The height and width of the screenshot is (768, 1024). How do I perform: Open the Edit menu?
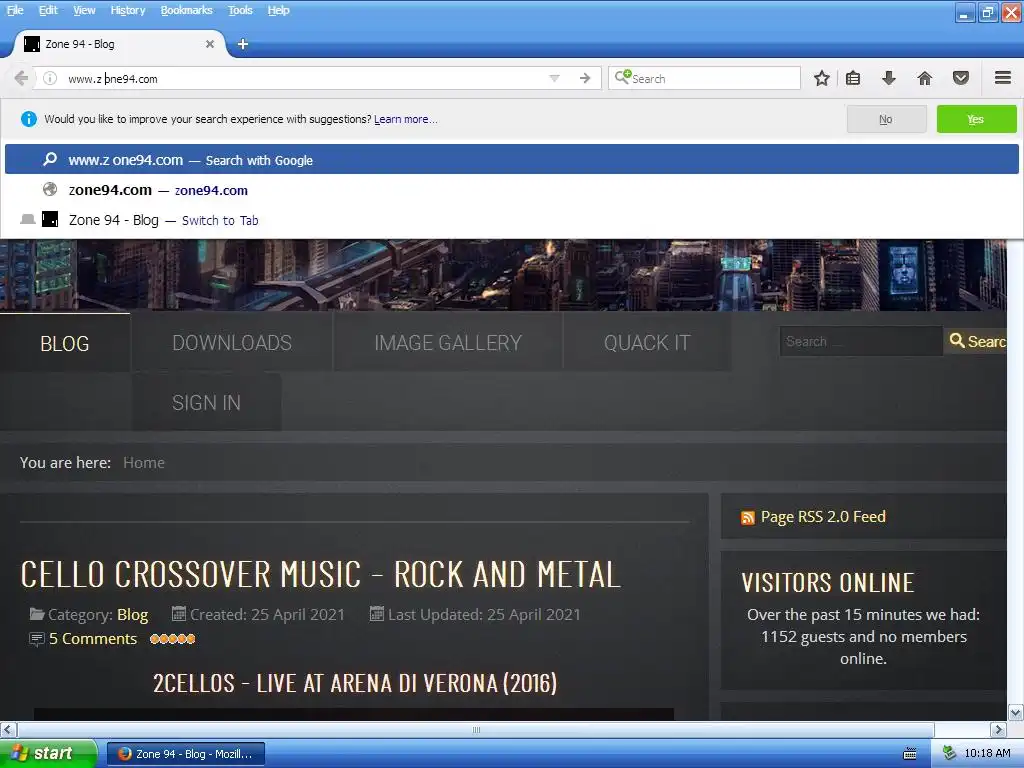(x=48, y=10)
